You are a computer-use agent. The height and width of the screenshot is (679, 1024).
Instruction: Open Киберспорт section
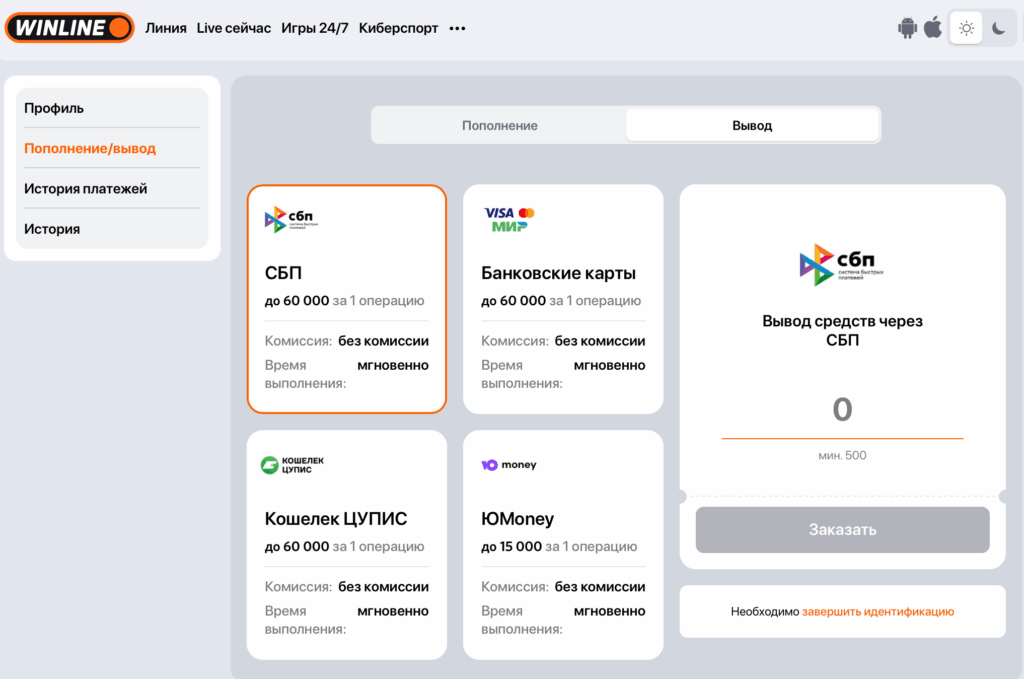point(398,28)
